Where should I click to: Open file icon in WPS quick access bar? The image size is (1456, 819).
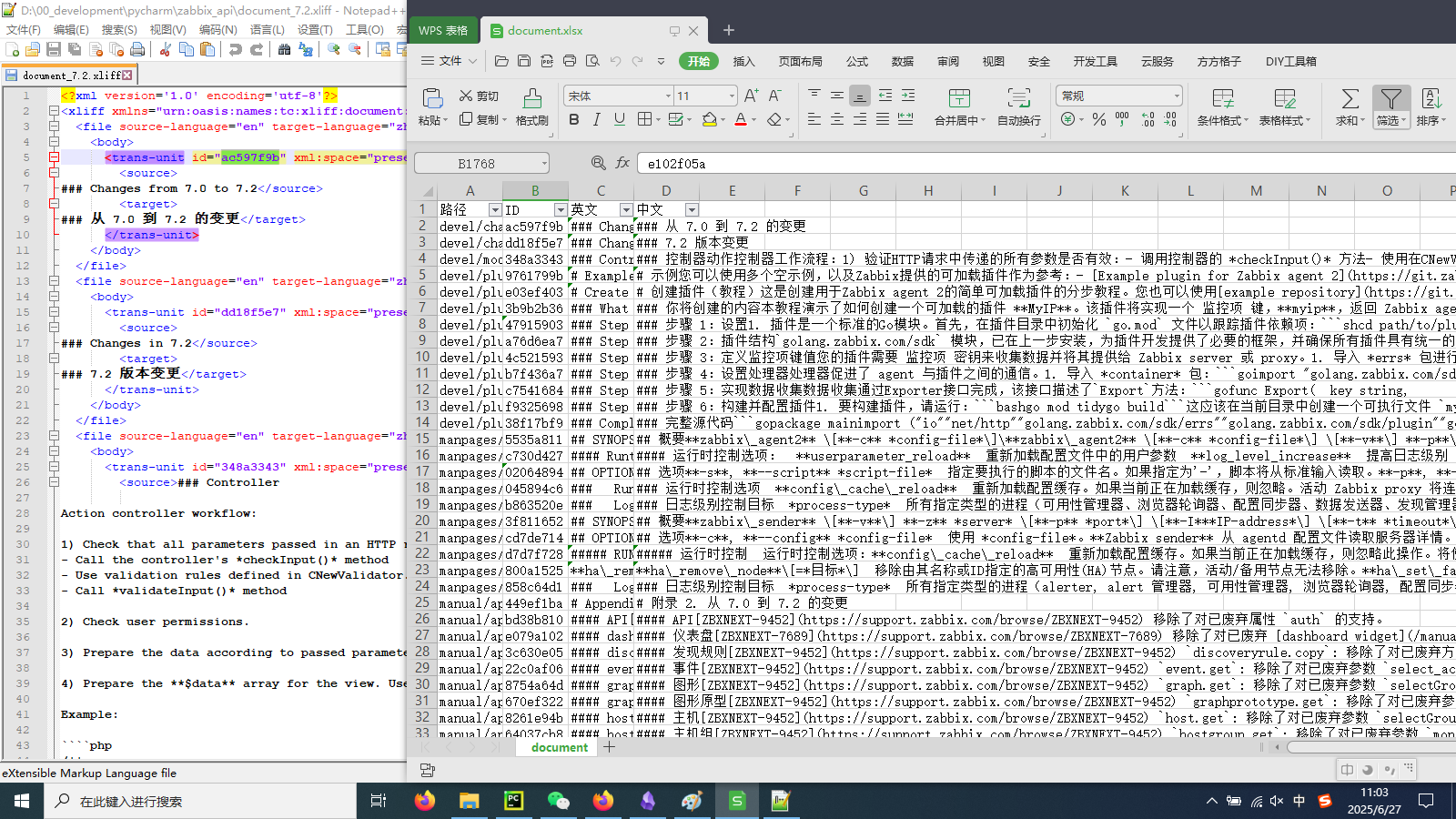[x=501, y=61]
